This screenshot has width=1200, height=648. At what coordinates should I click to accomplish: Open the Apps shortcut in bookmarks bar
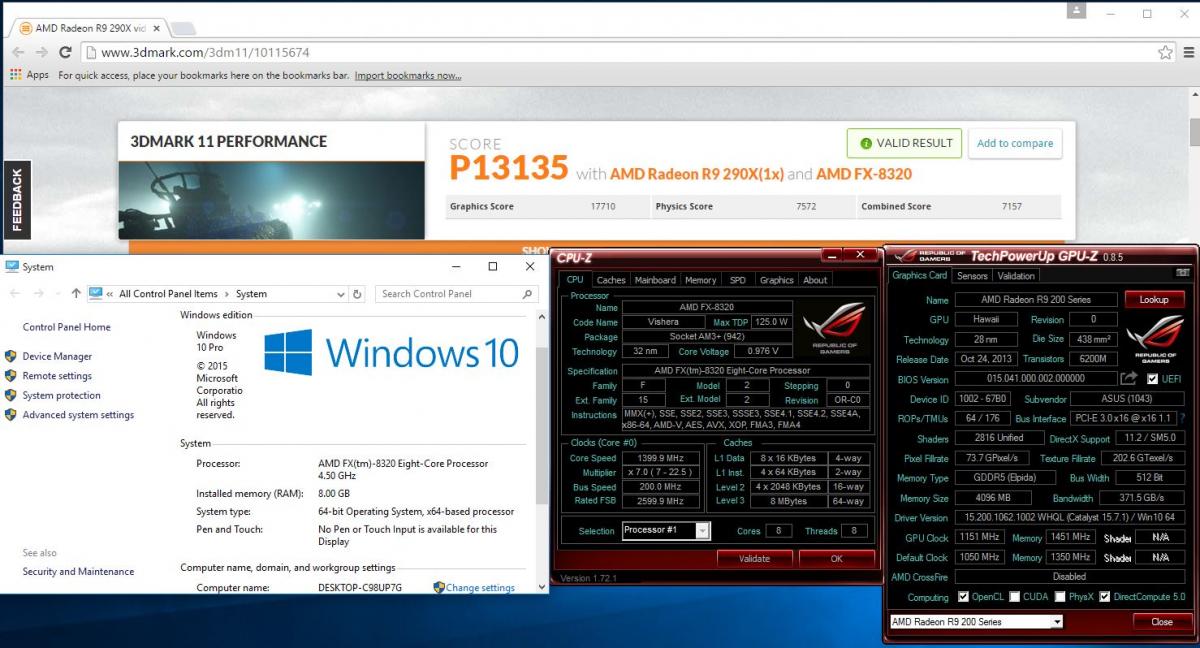tap(29, 75)
